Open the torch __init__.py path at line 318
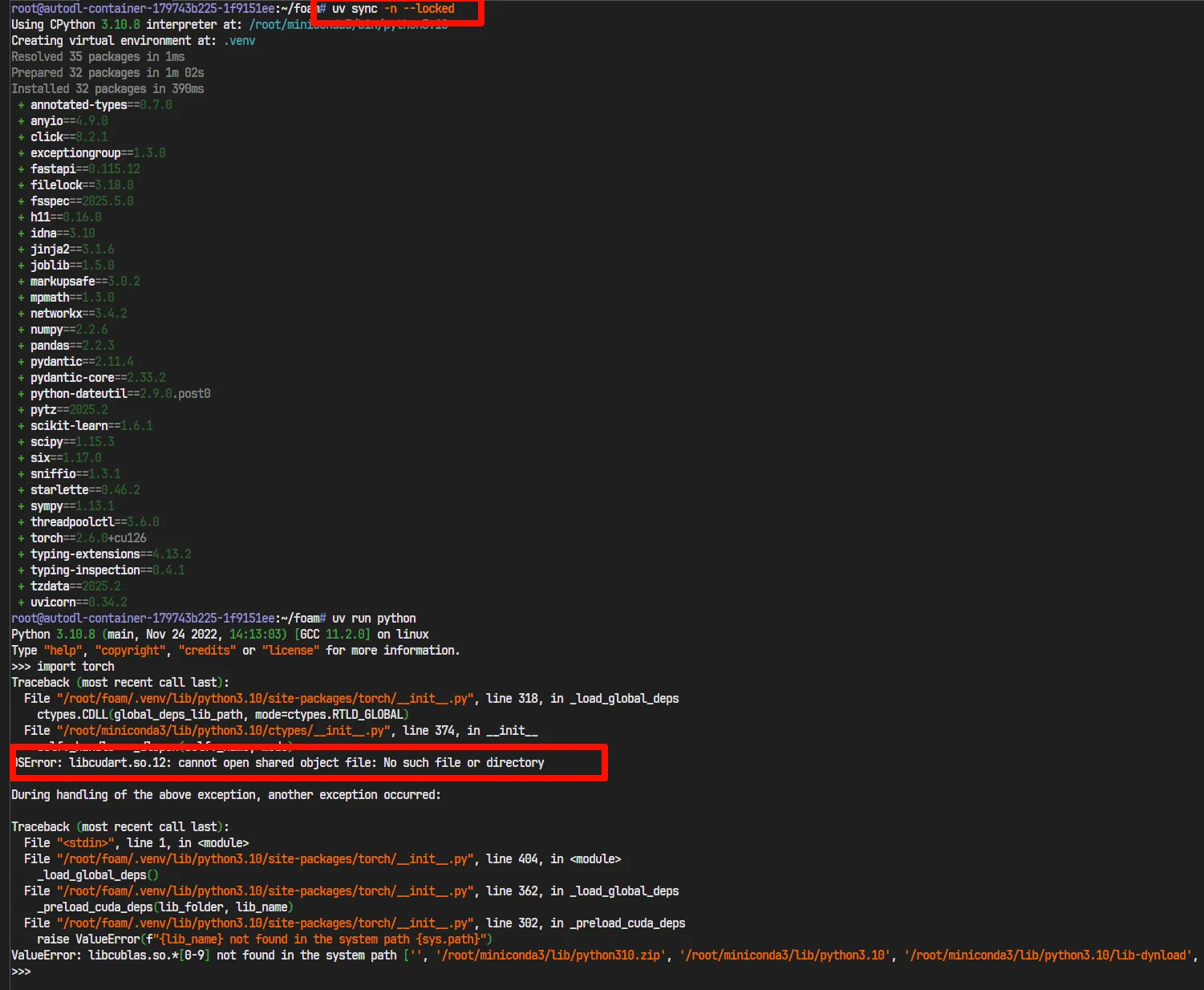Viewport: 1204px width, 990px height. 265,699
